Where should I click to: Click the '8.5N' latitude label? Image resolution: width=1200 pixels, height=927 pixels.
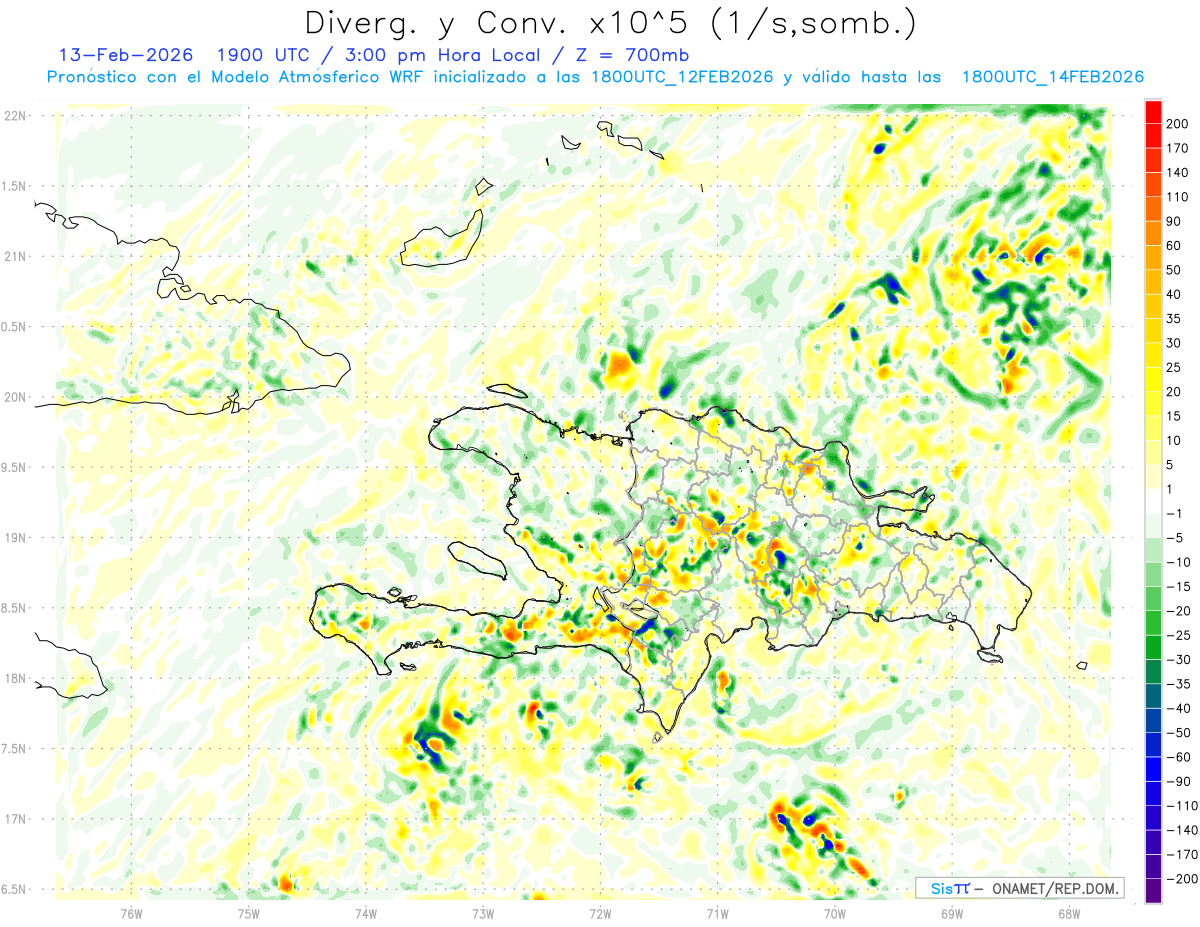(x=15, y=608)
